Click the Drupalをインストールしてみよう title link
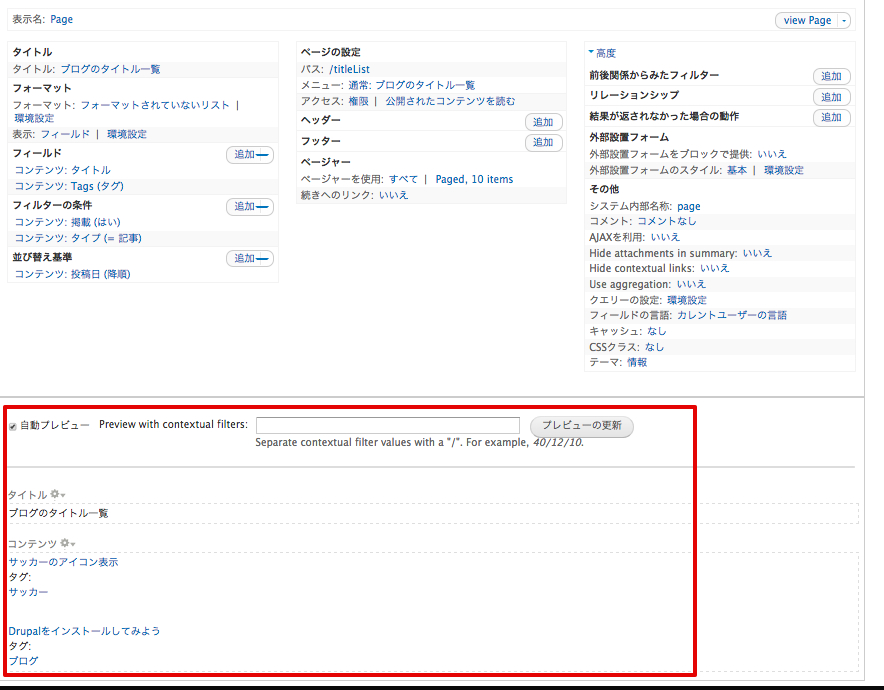Image resolution: width=884 pixels, height=690 pixels. tap(83, 630)
